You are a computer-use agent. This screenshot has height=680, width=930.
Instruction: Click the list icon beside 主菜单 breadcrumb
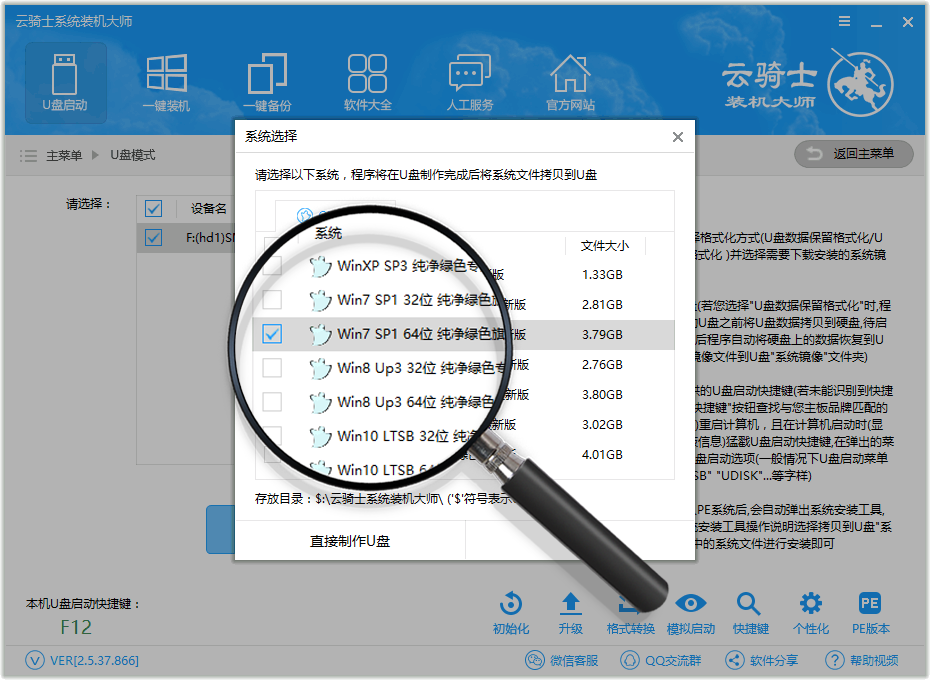[28, 156]
